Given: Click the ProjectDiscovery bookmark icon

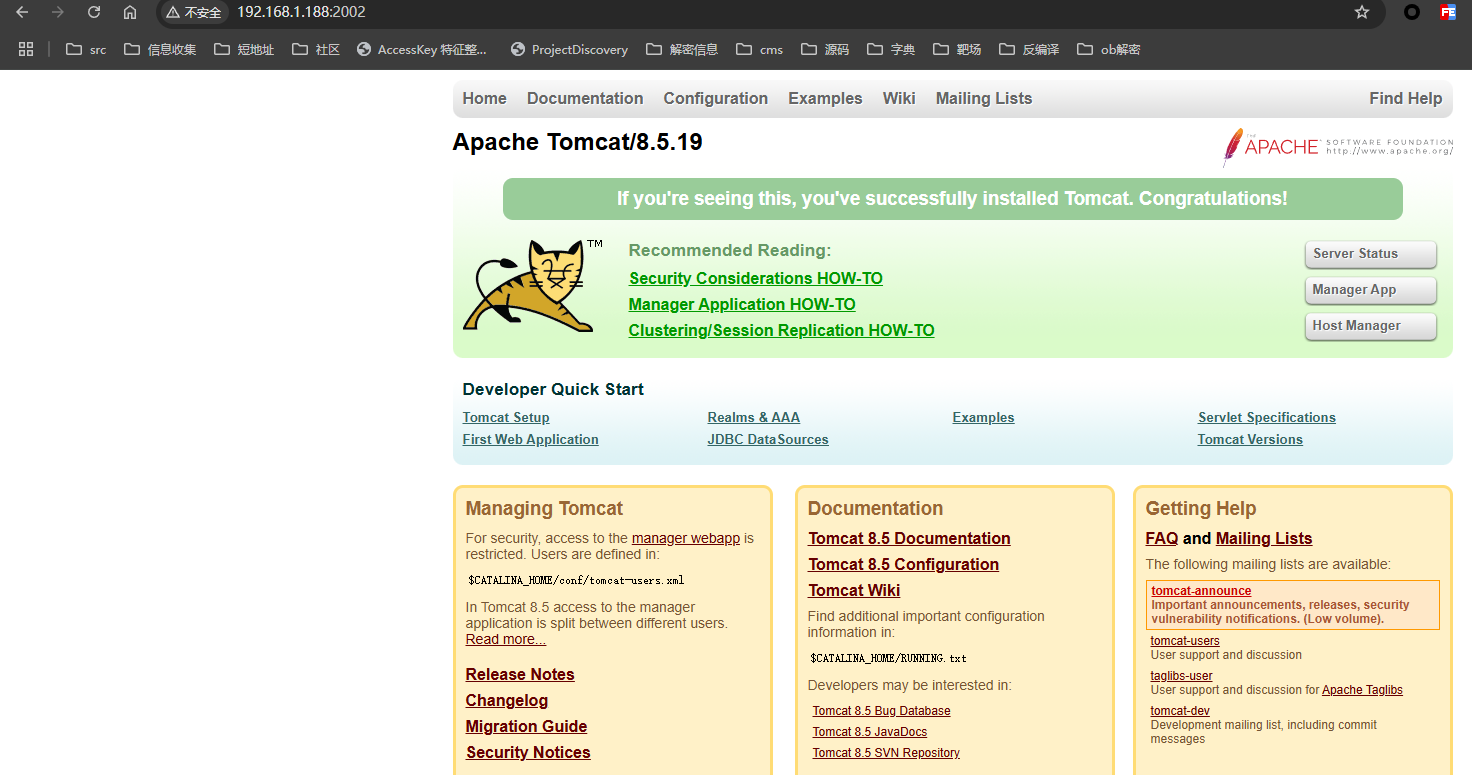Looking at the screenshot, I should (518, 48).
